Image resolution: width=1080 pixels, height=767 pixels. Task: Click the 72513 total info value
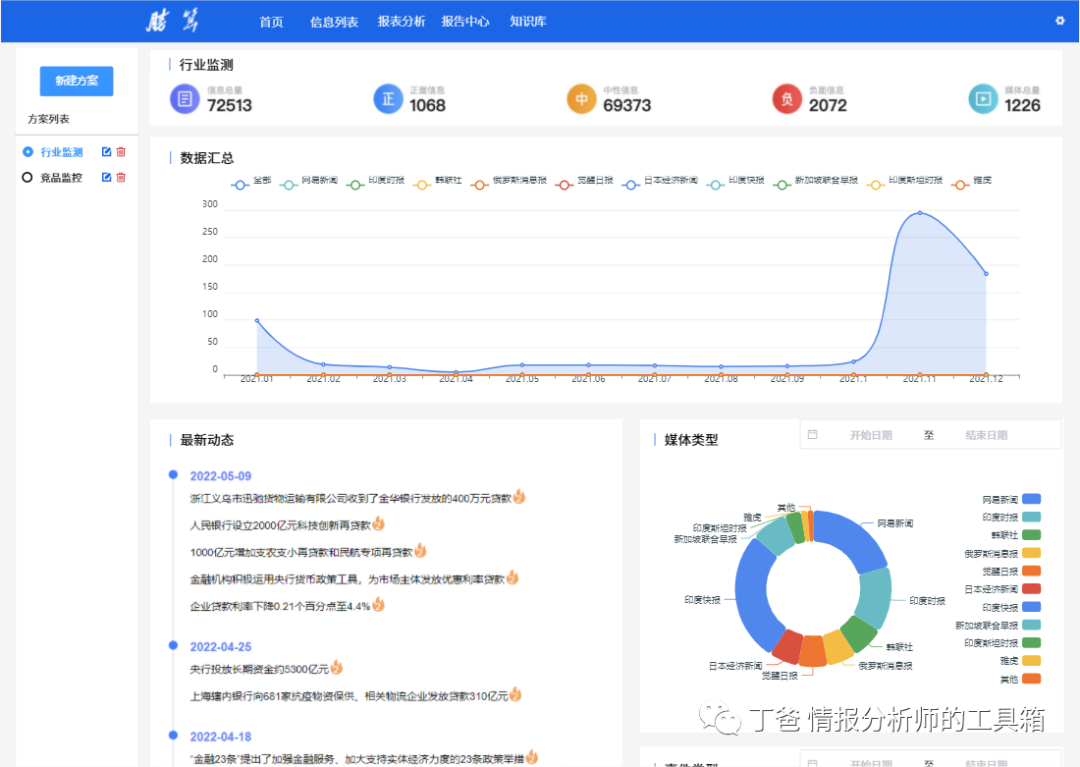(x=229, y=105)
